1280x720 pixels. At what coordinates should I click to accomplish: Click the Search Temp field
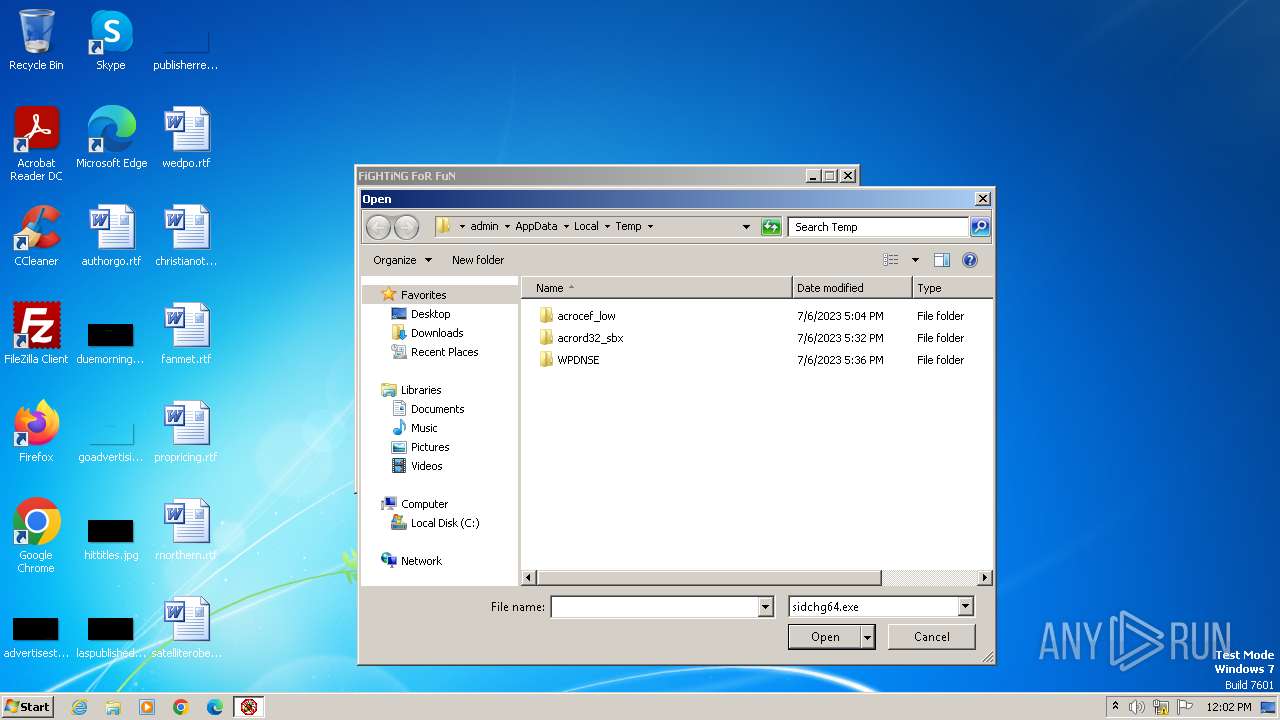[x=878, y=227]
